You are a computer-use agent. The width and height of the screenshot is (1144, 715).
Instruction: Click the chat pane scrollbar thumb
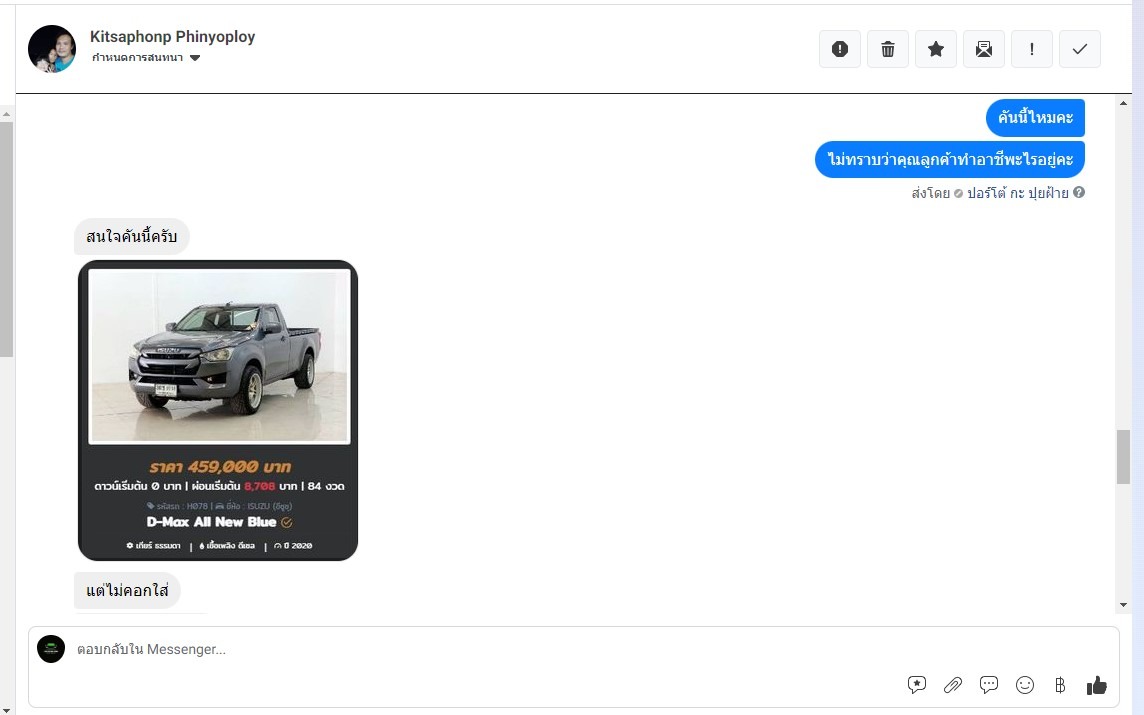[1124, 457]
